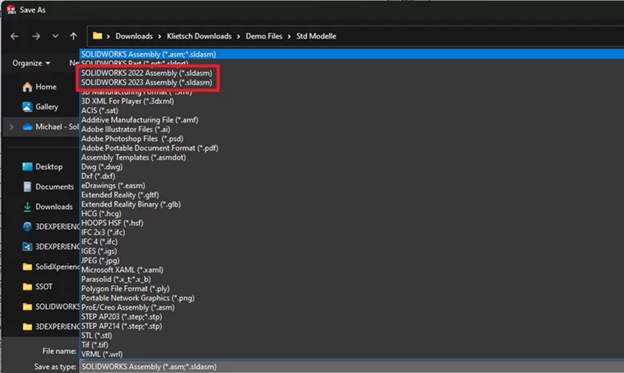Click the Back navigation arrow
624x373 pixels.
pos(14,36)
